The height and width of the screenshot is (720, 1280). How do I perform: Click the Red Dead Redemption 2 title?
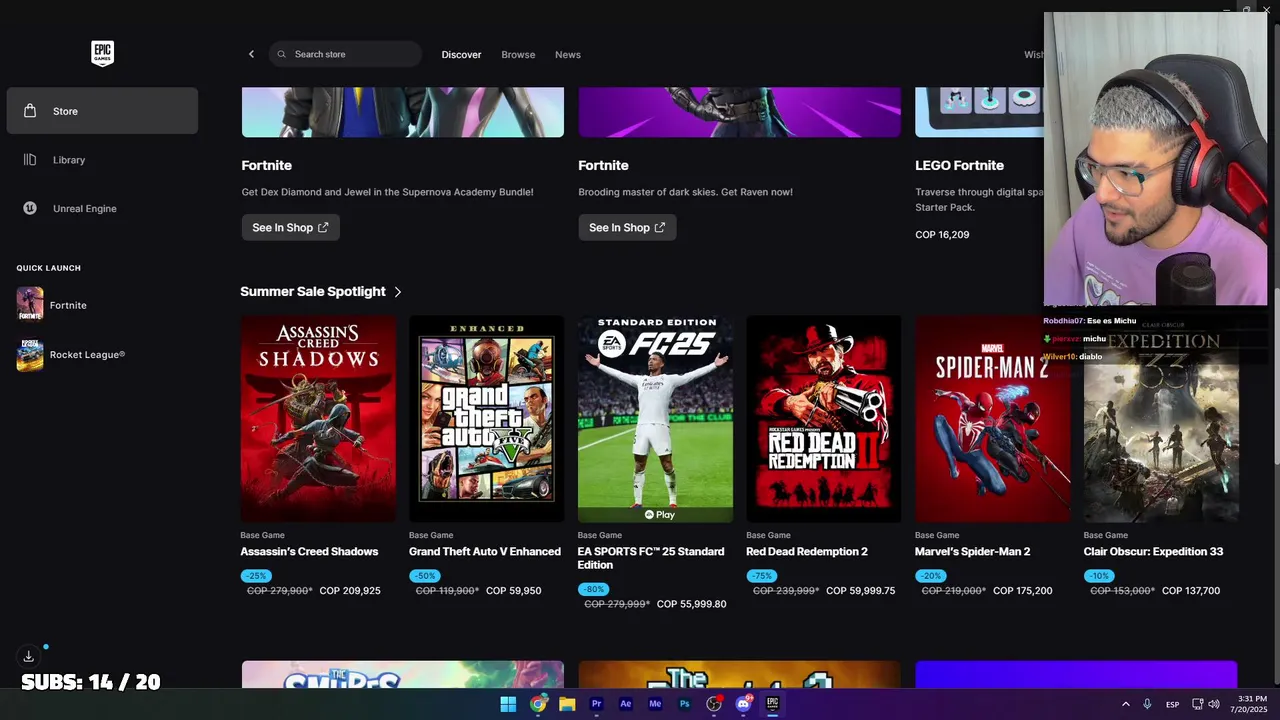pos(807,552)
